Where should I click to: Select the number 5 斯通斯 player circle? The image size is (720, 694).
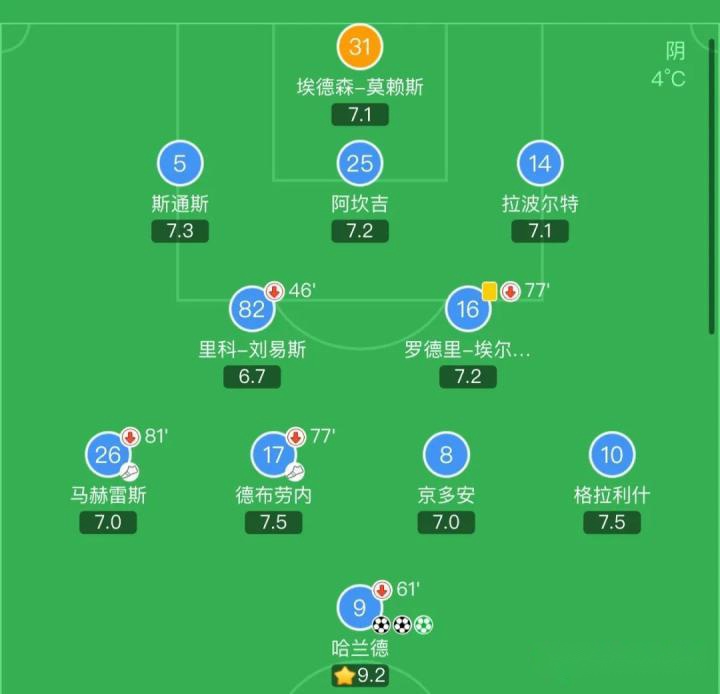180,164
